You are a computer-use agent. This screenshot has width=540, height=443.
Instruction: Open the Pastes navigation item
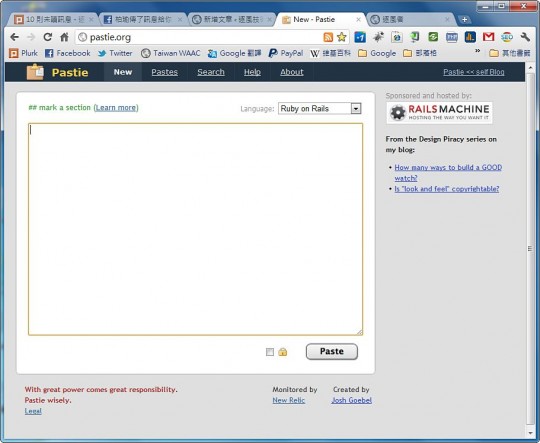165,72
